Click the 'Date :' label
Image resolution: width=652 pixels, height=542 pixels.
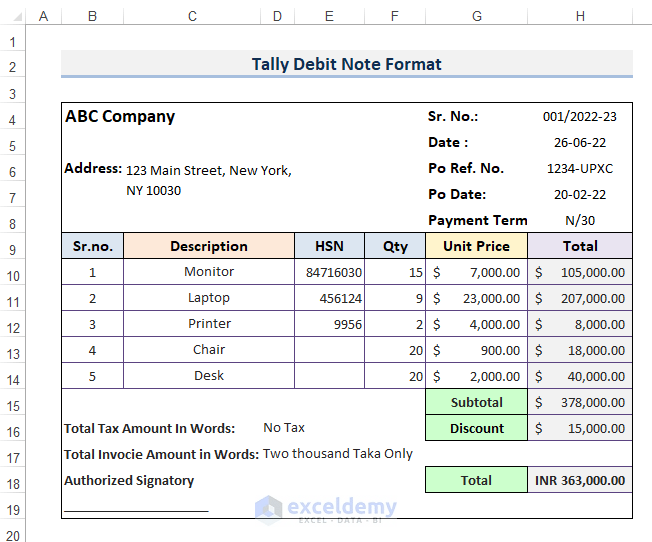coord(448,142)
